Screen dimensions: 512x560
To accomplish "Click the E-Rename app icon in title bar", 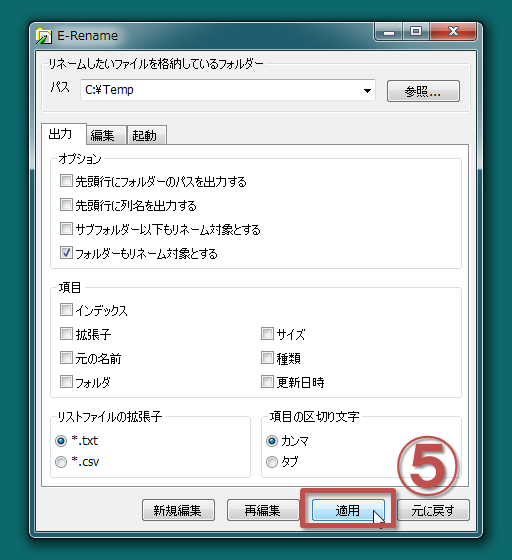I will tap(44, 36).
